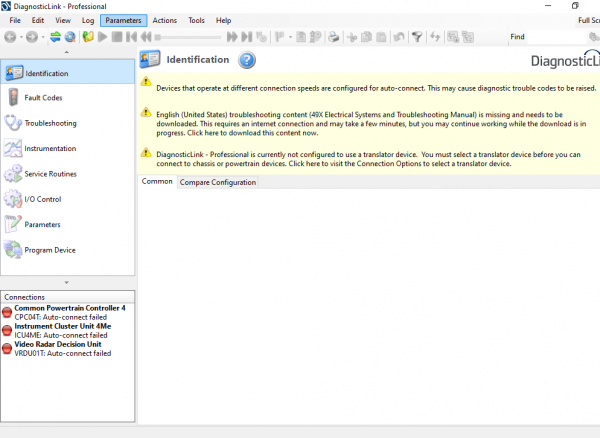Click the Print toolbar icon
Screen dimensions: 600x438
tap(334, 37)
